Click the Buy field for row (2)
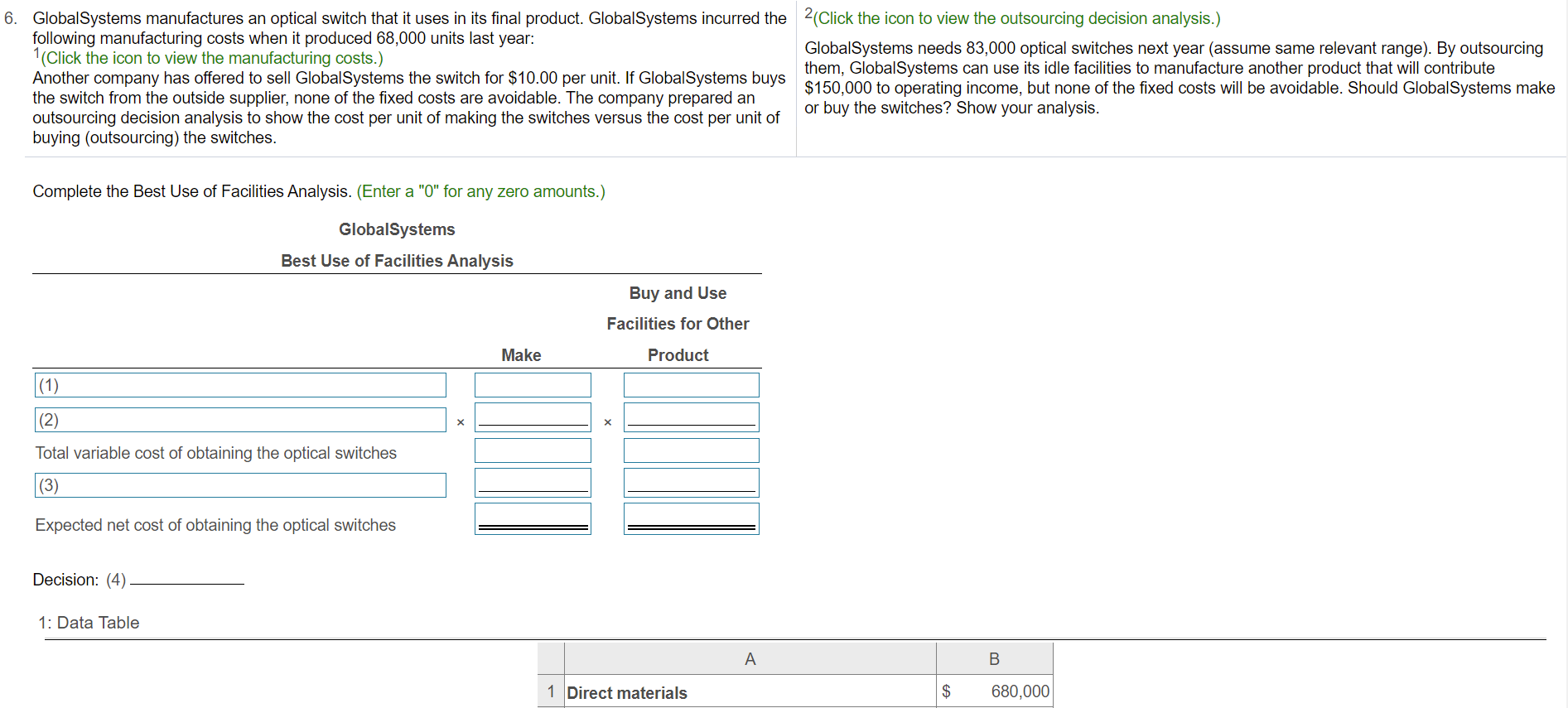Screen dimensions: 1568x708 click(x=692, y=417)
